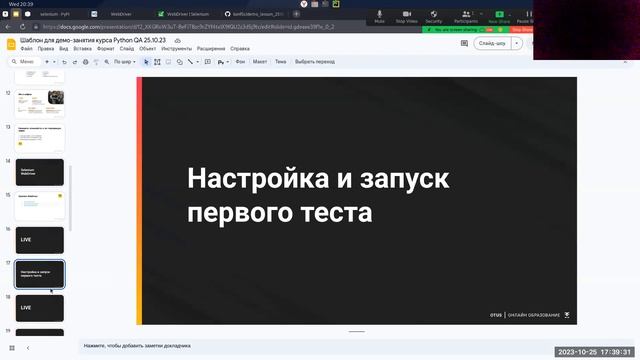
Task: Mute the Zoom microphone
Action: pyautogui.click(x=379, y=17)
